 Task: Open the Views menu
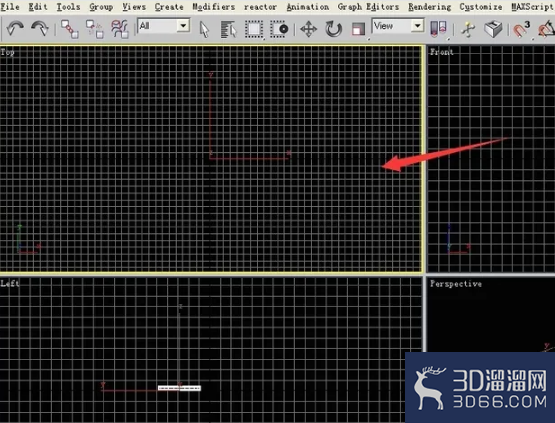134,7
